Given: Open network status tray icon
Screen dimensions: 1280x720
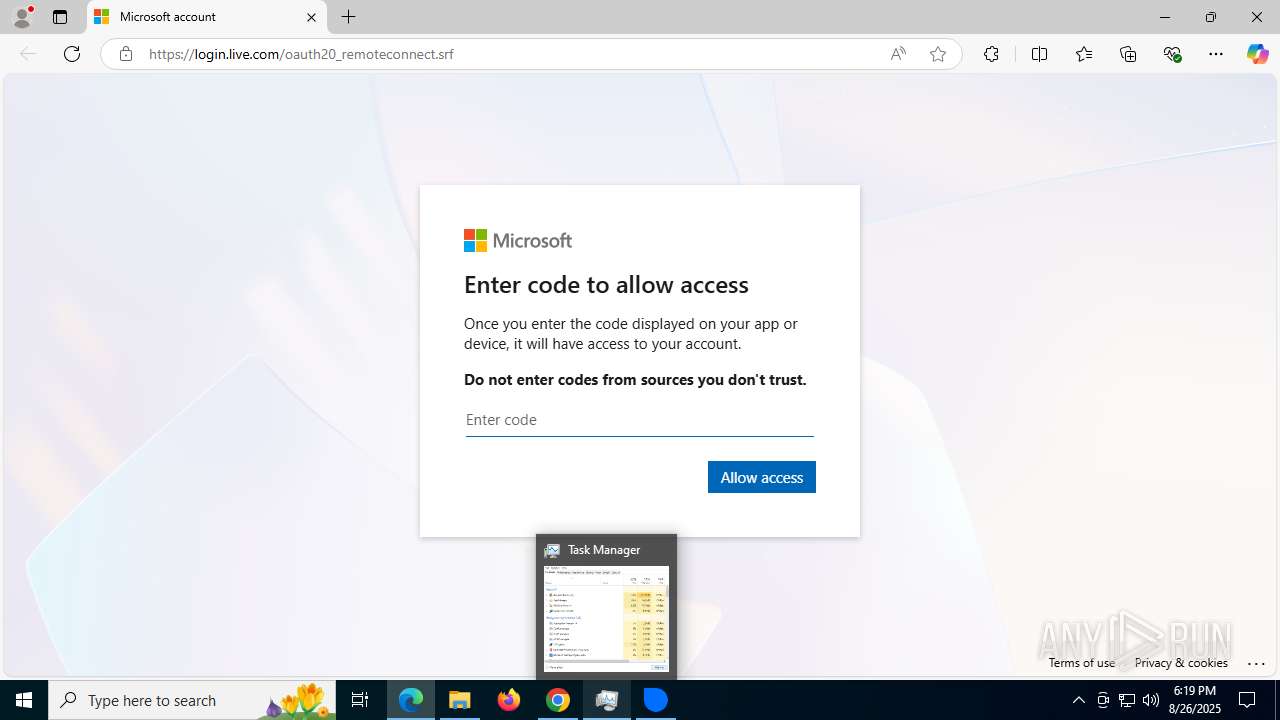Looking at the screenshot, I should (1127, 700).
